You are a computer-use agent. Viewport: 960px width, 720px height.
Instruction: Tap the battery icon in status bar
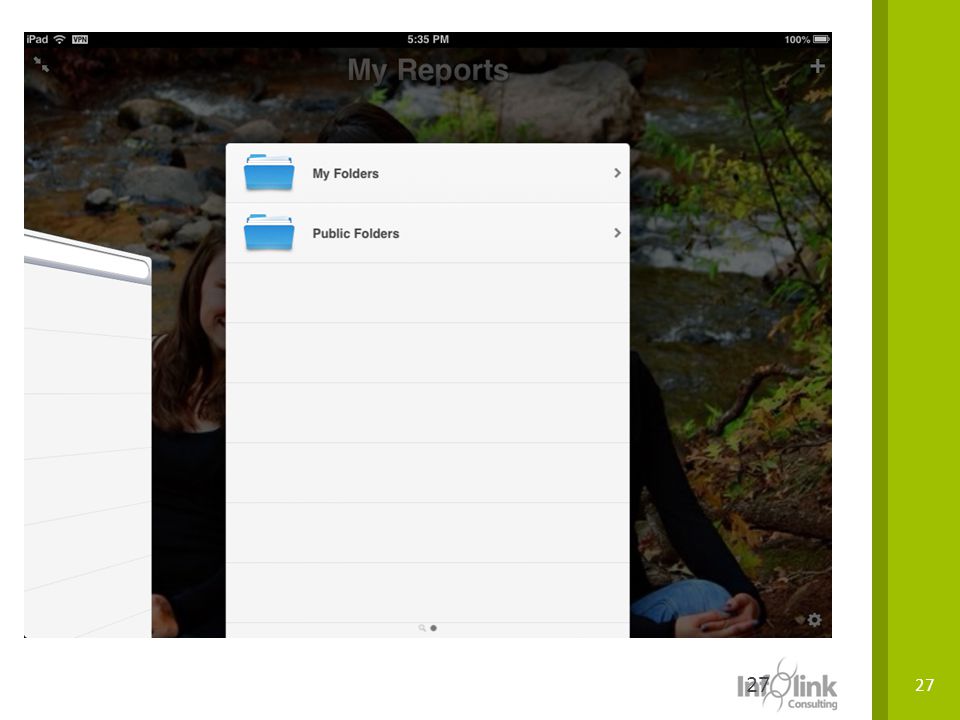point(821,39)
